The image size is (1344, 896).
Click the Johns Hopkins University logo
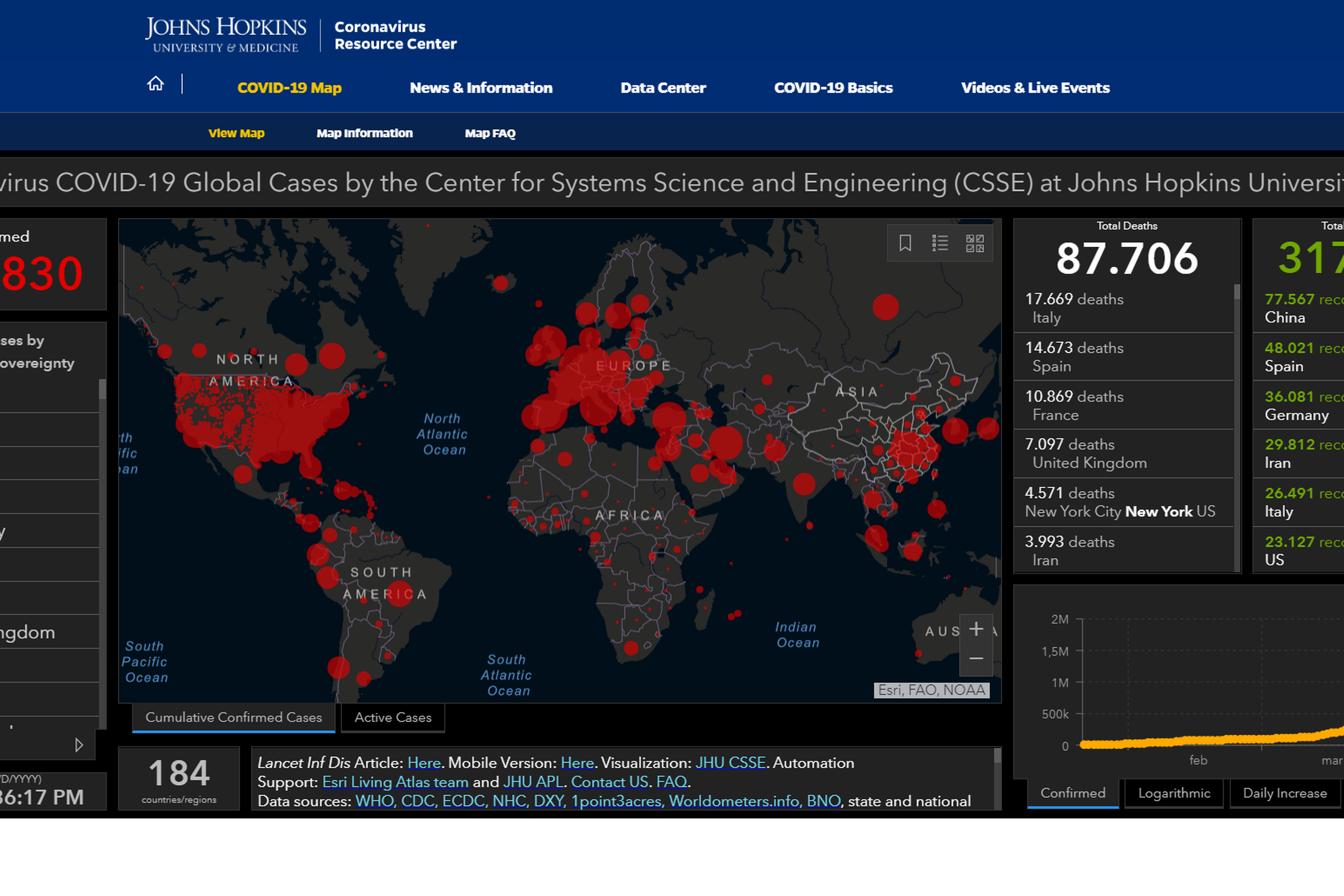(226, 35)
